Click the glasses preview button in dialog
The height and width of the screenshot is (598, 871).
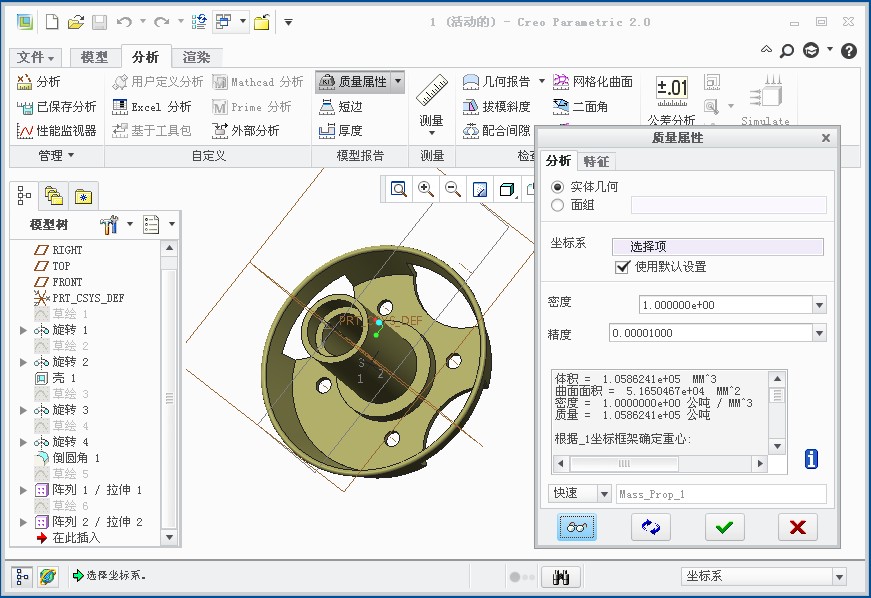575,527
